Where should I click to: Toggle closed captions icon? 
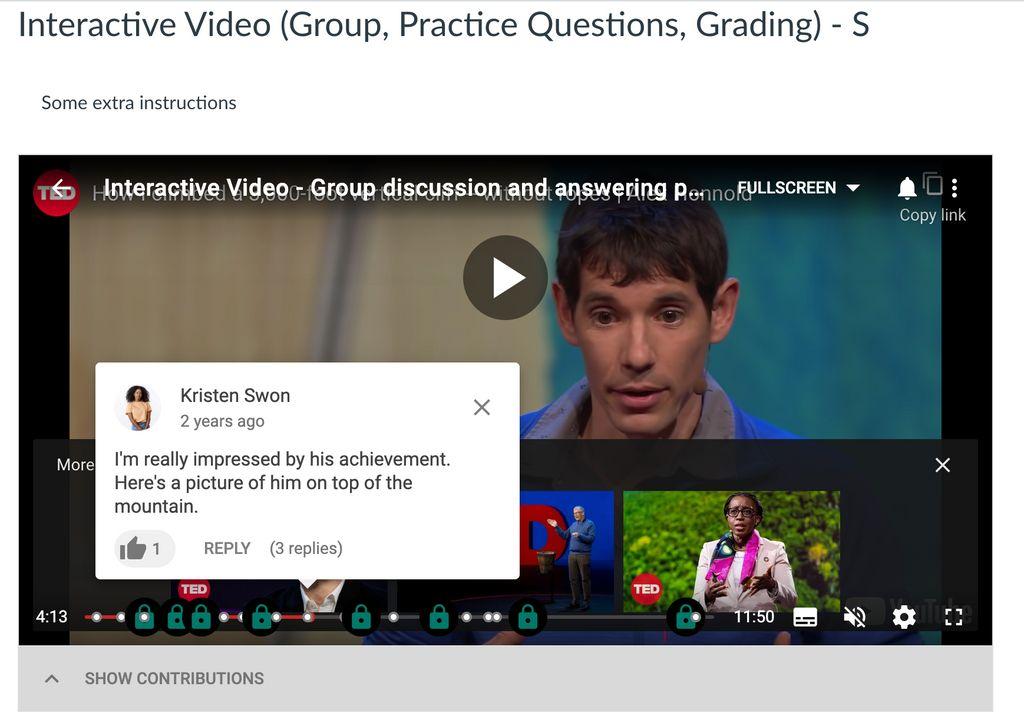click(805, 617)
